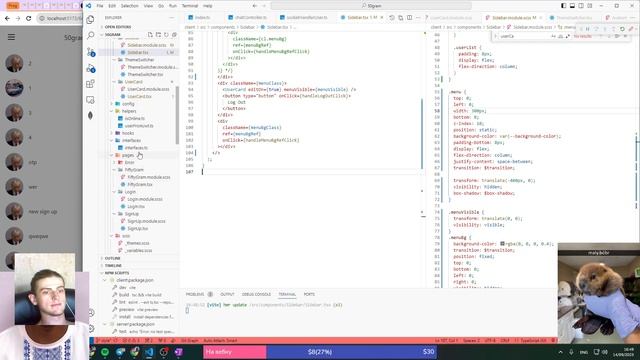Open the Selection menu
Image resolution: width=640 pixels, height=360 pixels.
point(129,6)
